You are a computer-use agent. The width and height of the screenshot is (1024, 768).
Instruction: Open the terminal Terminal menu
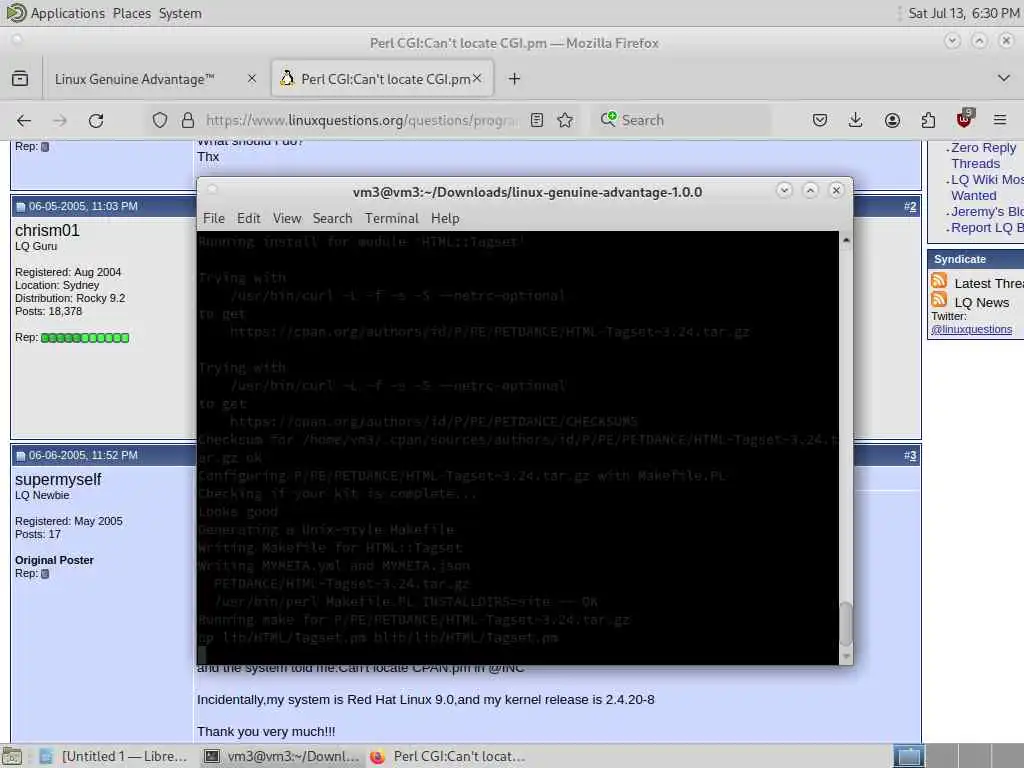pos(392,218)
